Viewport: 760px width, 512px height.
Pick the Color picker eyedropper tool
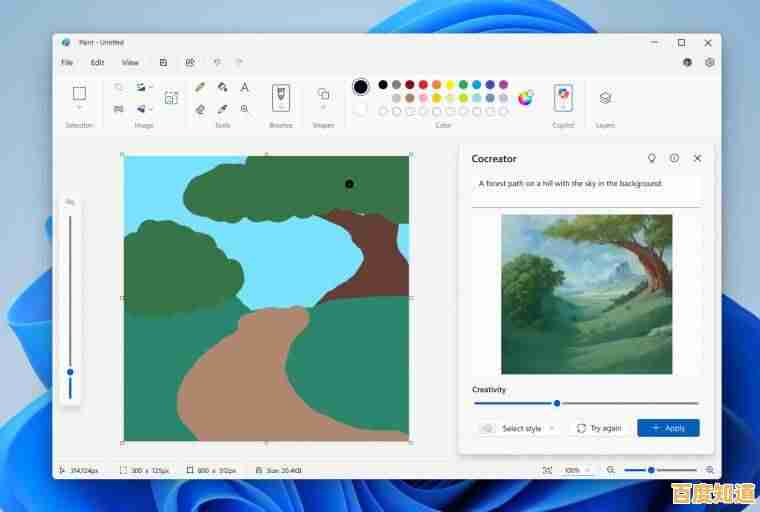point(222,109)
